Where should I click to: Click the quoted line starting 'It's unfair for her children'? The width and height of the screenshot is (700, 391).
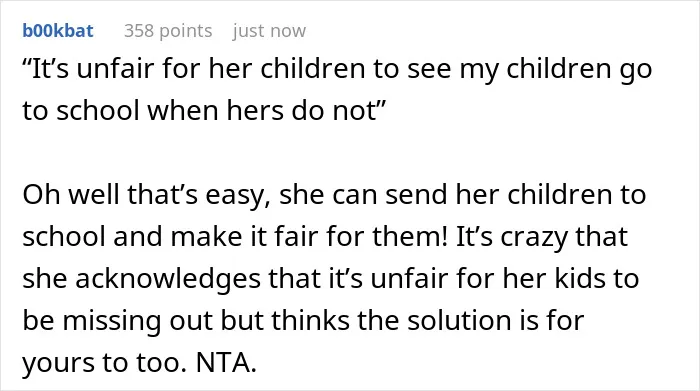pos(337,69)
